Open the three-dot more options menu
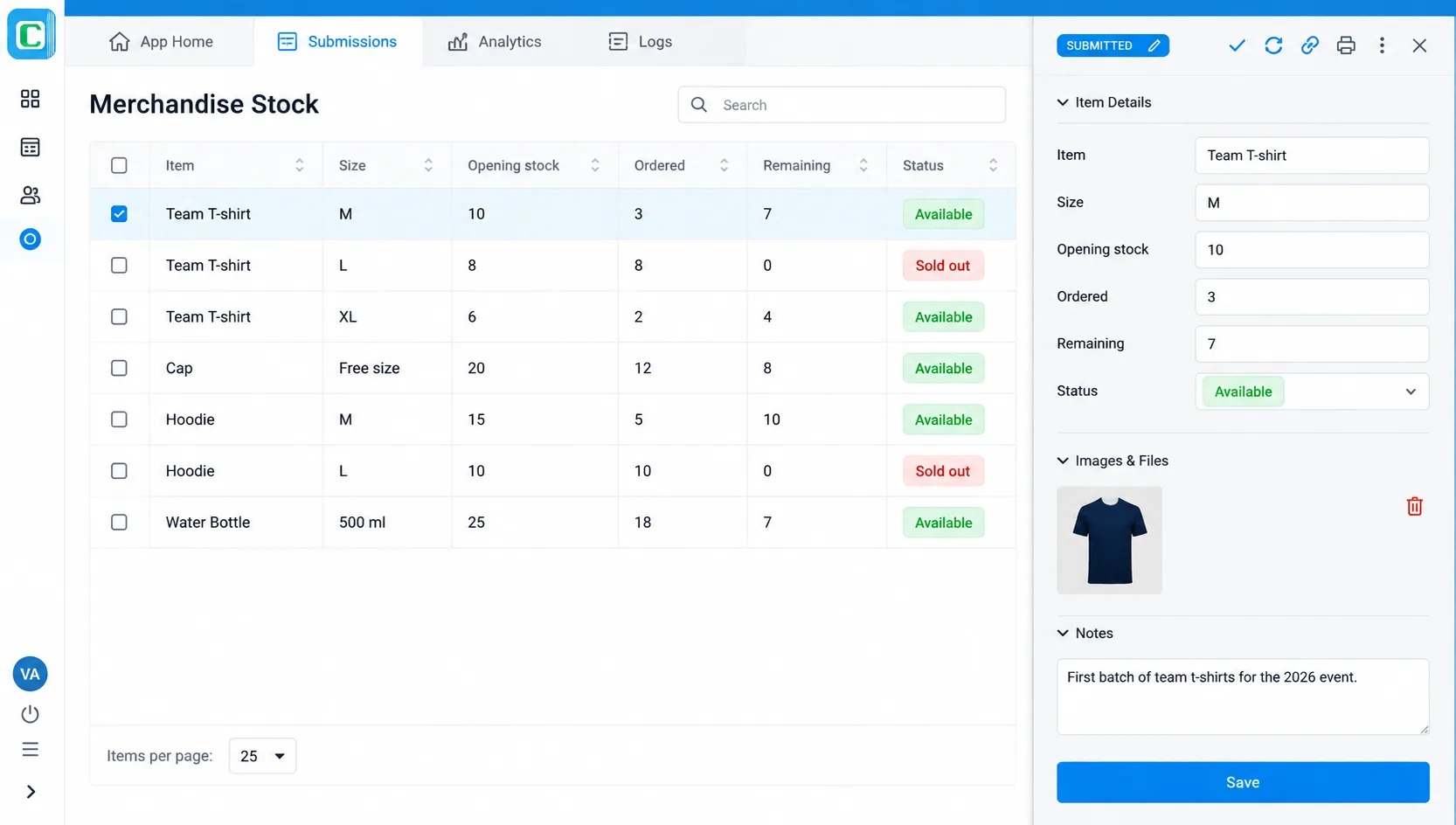 (1382, 45)
